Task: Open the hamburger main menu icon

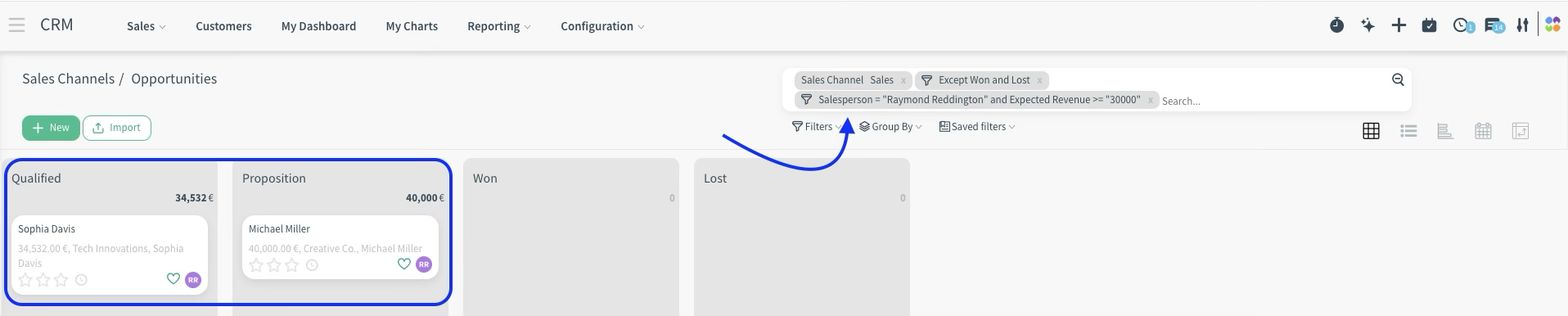Action: pos(16,25)
